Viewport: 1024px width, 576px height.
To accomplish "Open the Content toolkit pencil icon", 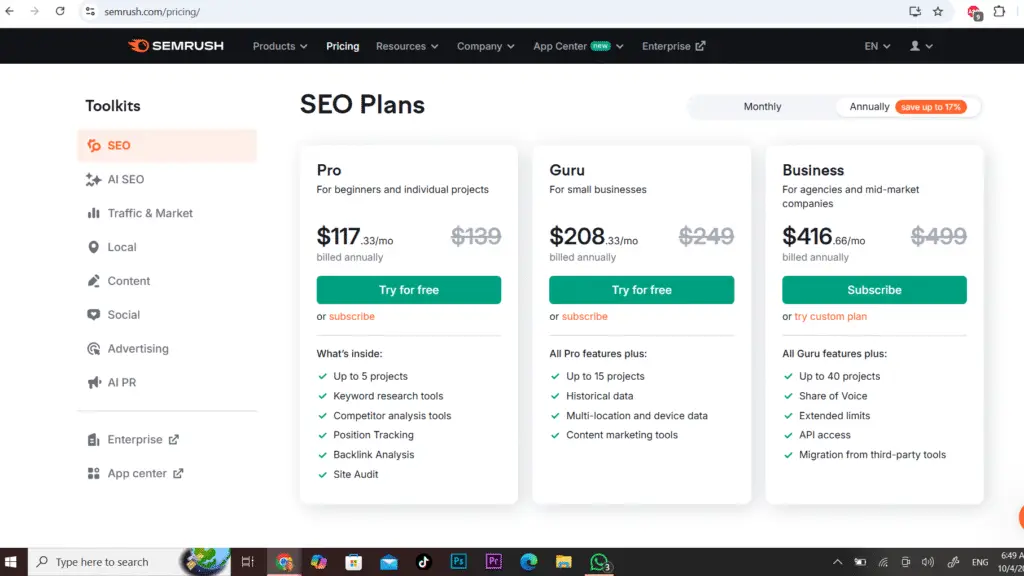I will 93,281.
